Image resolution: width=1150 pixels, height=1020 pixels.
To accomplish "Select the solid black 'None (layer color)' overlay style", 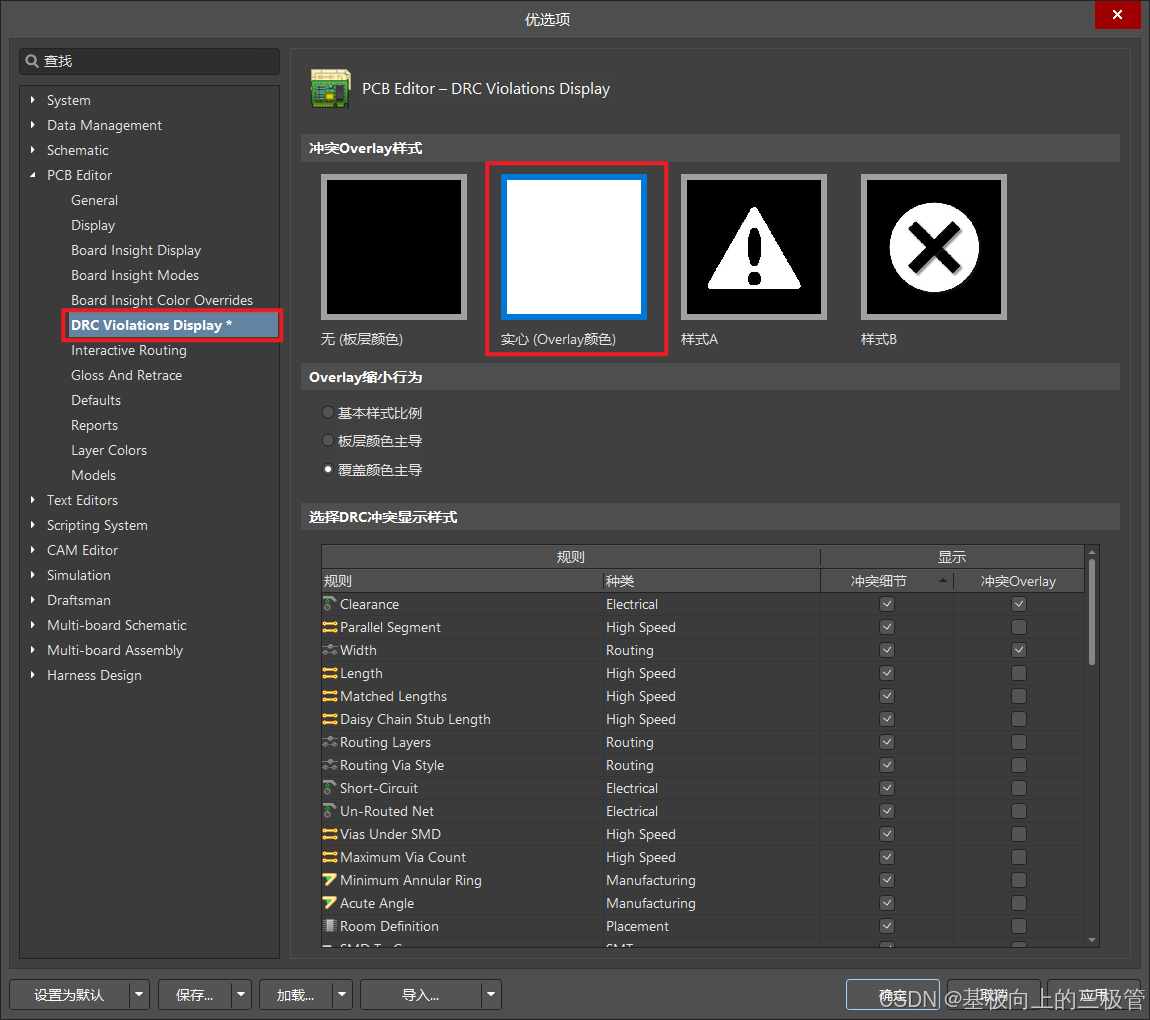I will pos(394,247).
